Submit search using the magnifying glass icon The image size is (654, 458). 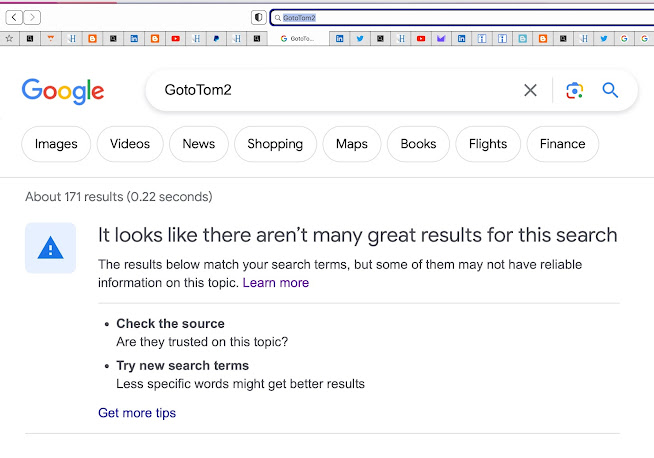[x=610, y=90]
